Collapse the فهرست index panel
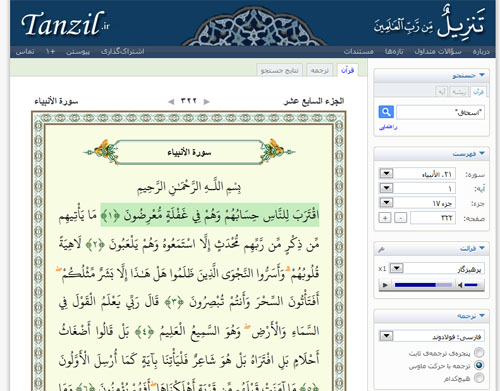The image size is (500, 391). click(x=482, y=153)
